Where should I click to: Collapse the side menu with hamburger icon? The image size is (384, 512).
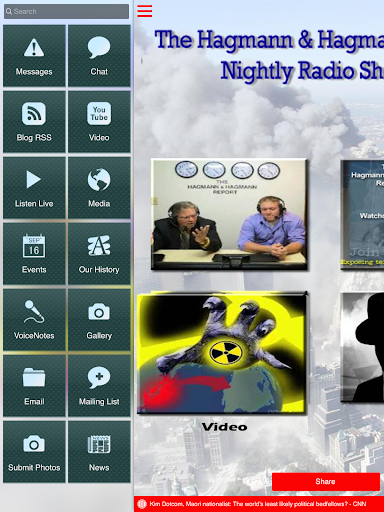click(145, 11)
